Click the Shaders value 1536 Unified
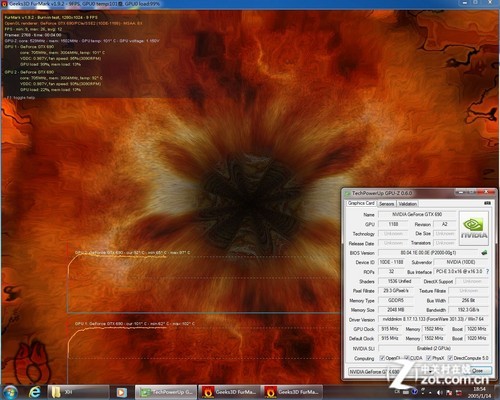Screen dimensions: 500x400 (x=399, y=281)
